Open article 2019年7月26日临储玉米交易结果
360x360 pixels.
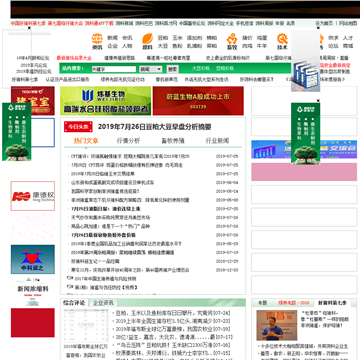pos(103,174)
